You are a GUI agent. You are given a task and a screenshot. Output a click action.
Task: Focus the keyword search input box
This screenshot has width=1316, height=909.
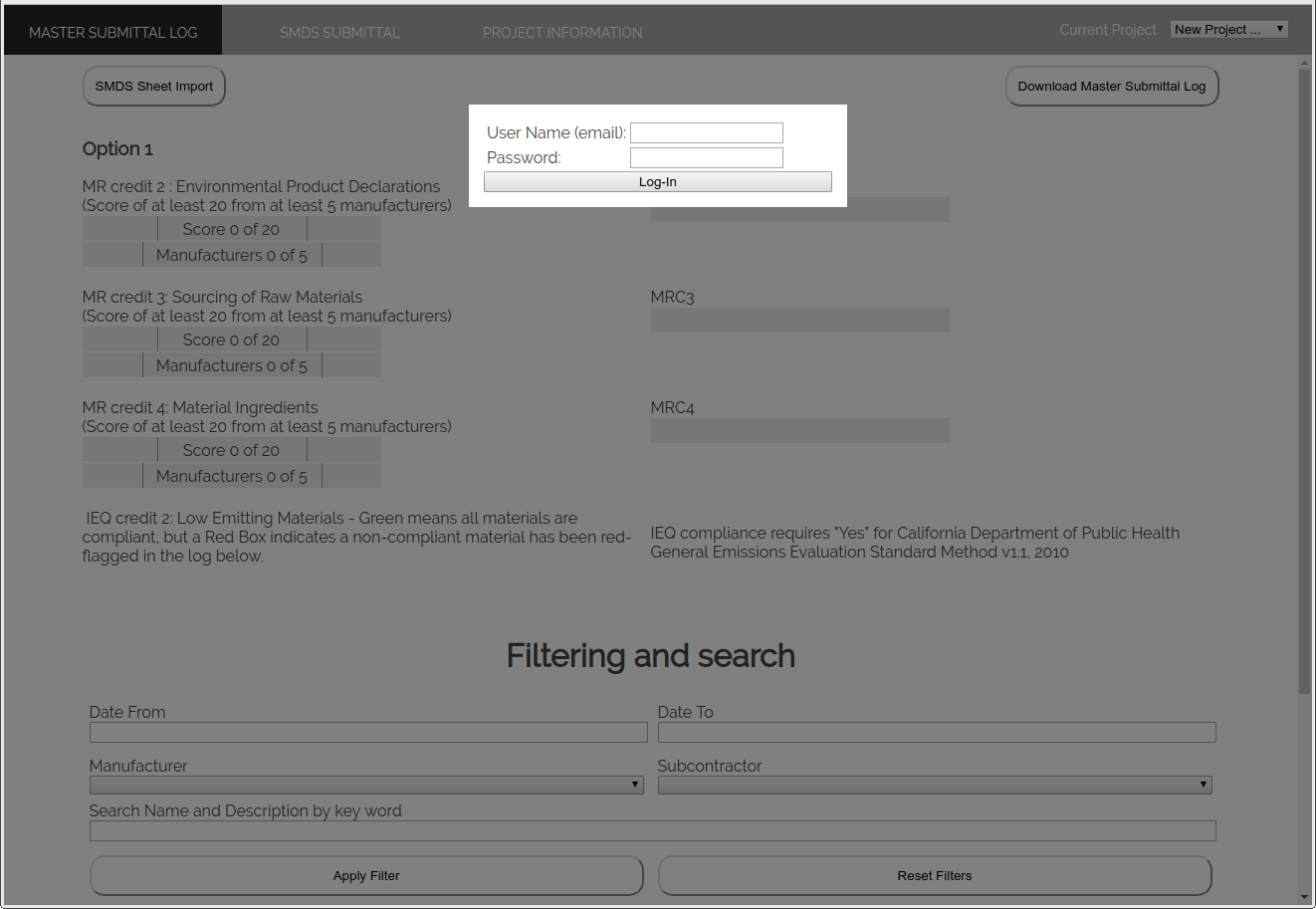(652, 831)
